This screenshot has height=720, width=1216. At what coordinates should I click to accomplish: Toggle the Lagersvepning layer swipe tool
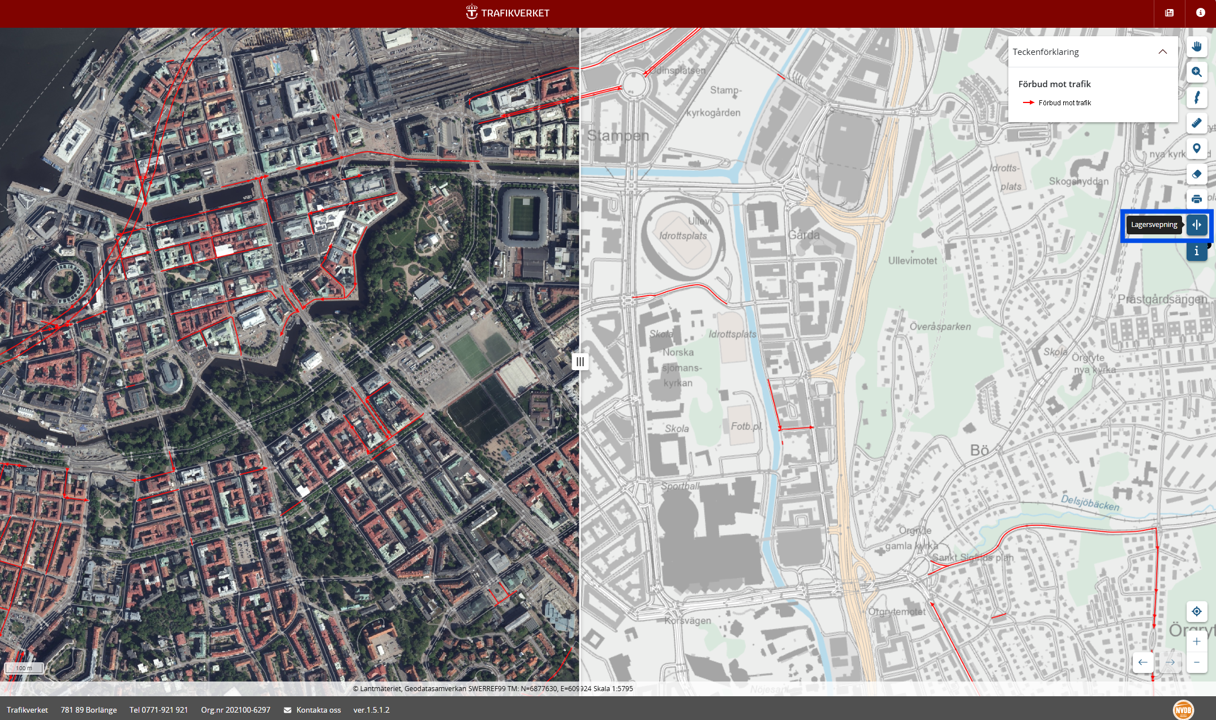[1196, 225]
